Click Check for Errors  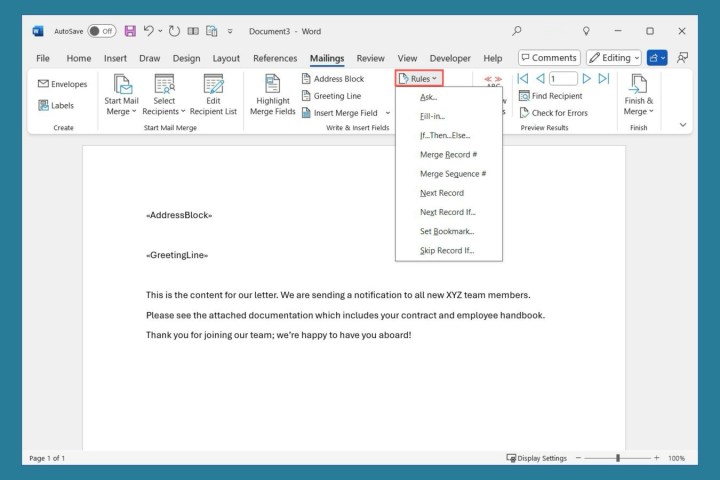pyautogui.click(x=552, y=113)
